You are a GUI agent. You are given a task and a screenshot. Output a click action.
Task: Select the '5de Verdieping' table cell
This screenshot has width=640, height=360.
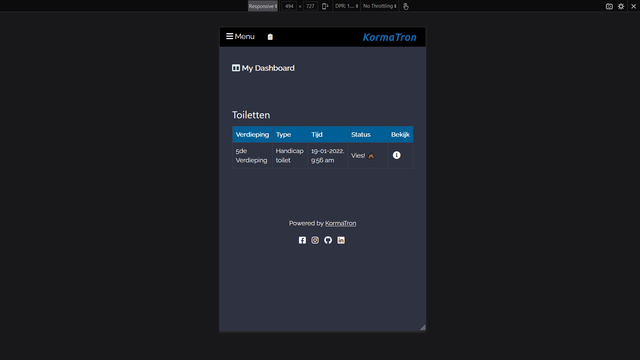(252, 156)
